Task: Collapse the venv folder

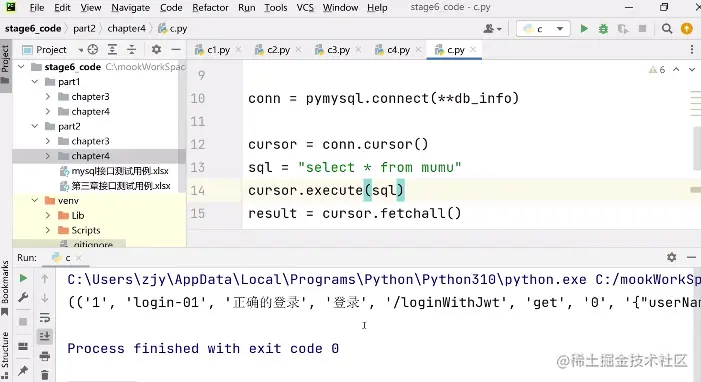Action: pyautogui.click(x=35, y=200)
